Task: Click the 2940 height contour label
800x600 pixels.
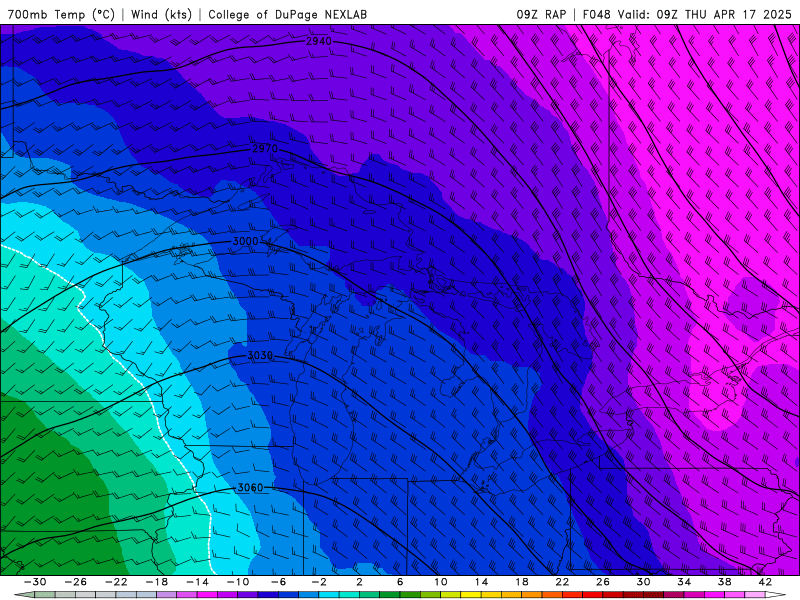Action: [319, 41]
